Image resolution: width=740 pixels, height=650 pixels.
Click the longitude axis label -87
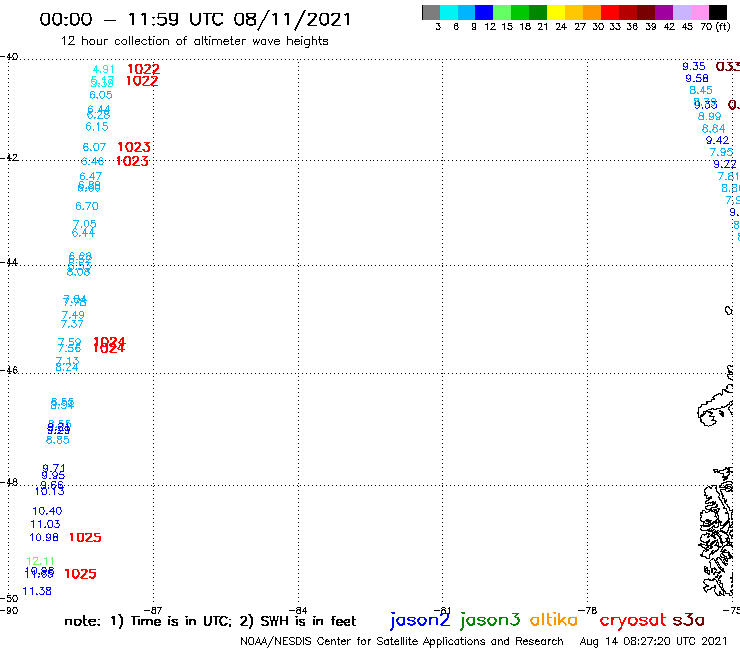click(153, 610)
